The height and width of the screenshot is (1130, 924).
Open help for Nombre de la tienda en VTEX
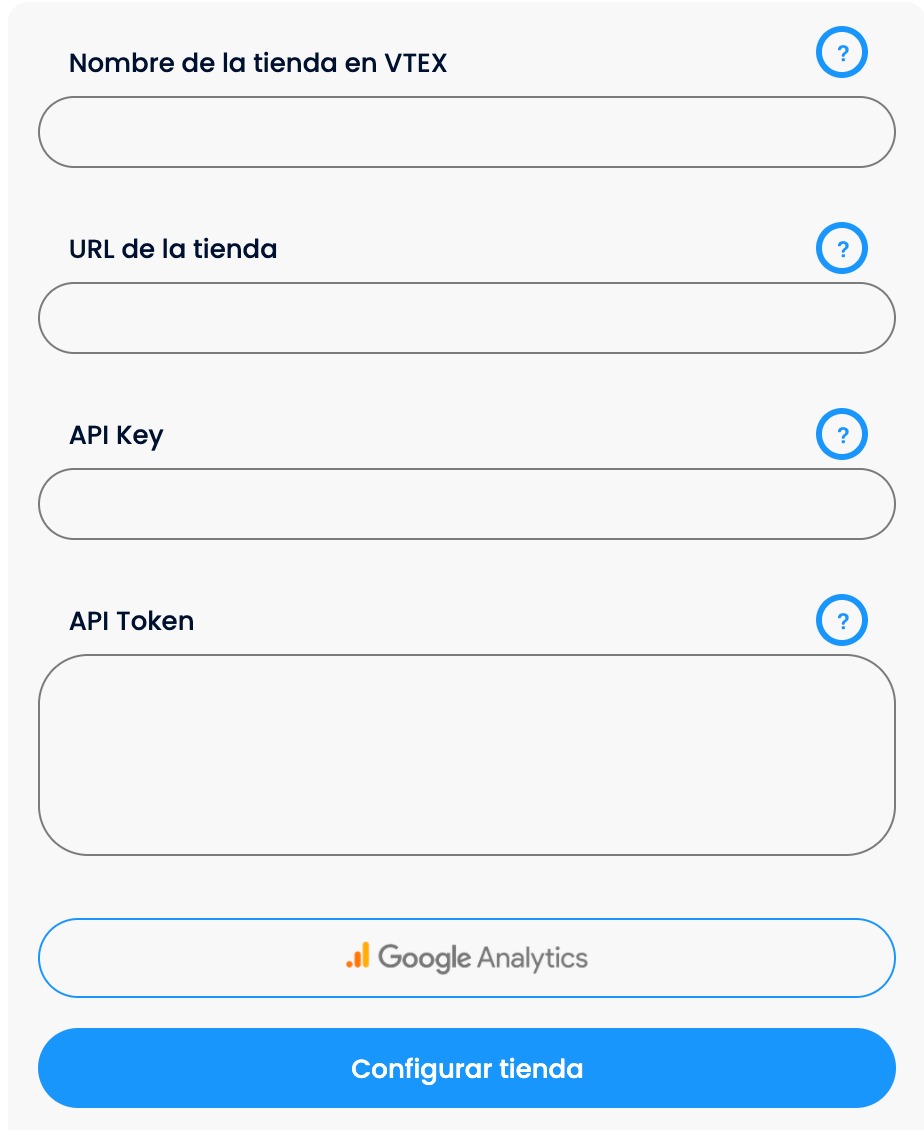click(x=842, y=53)
